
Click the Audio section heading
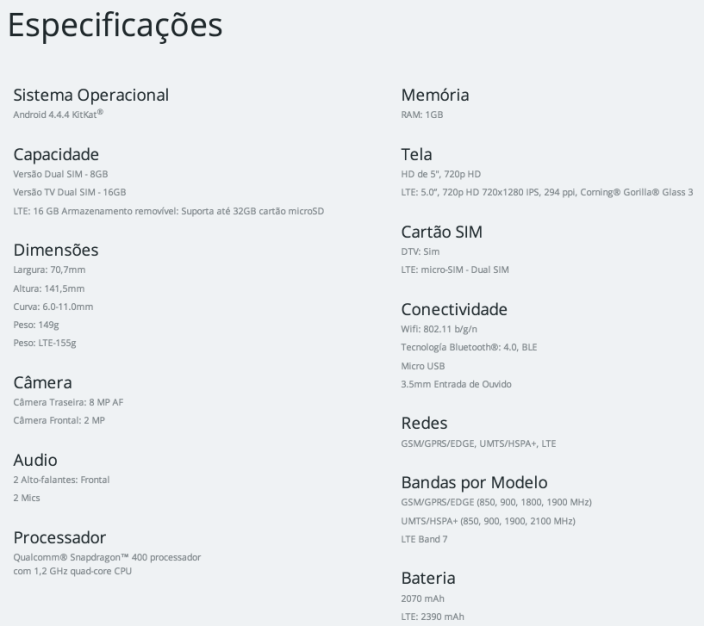tap(33, 460)
